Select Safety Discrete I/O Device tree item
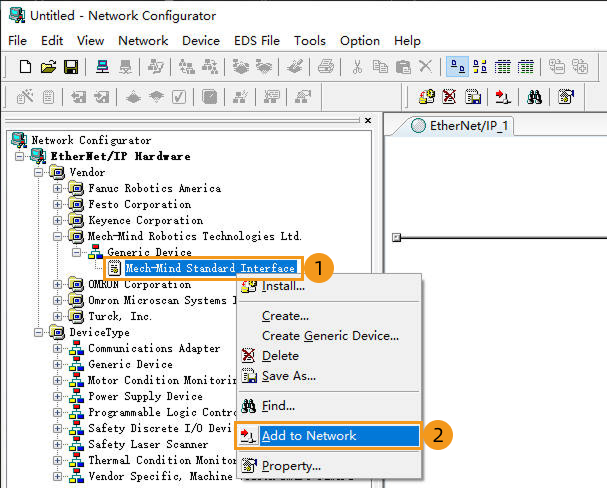607x488 pixels. 162,428
